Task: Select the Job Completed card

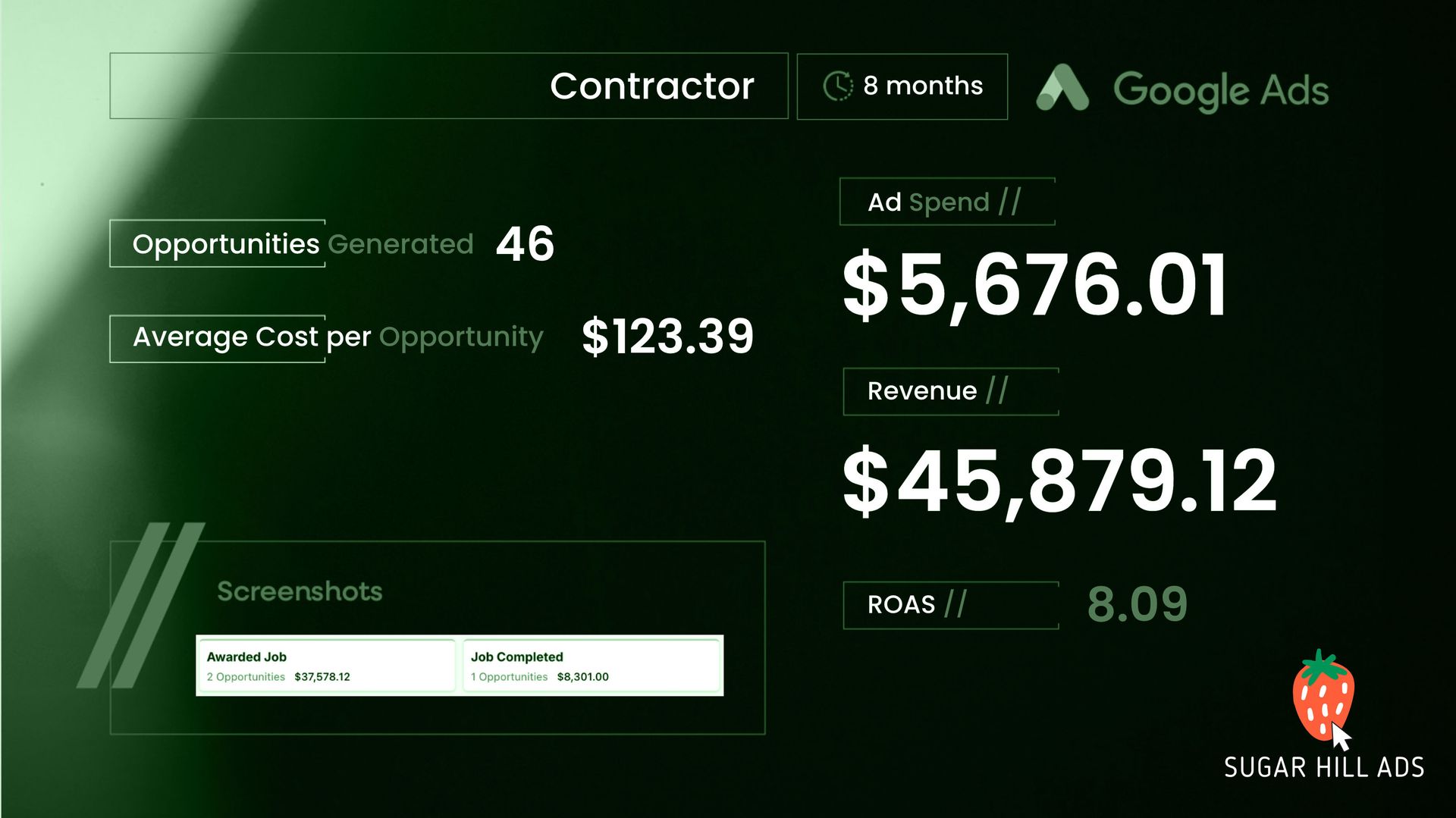Action: tap(591, 666)
